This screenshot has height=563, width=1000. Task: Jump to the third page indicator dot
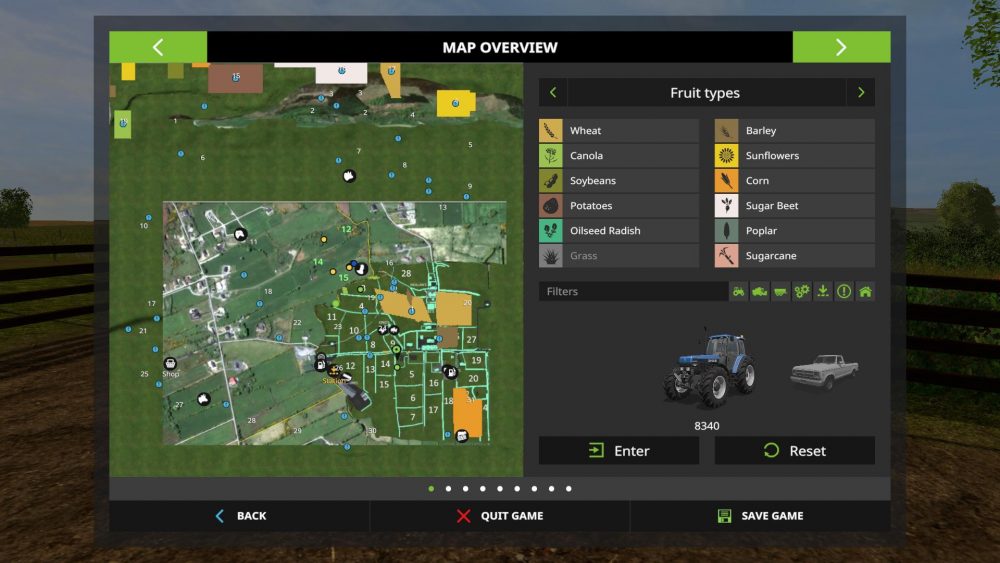click(466, 489)
